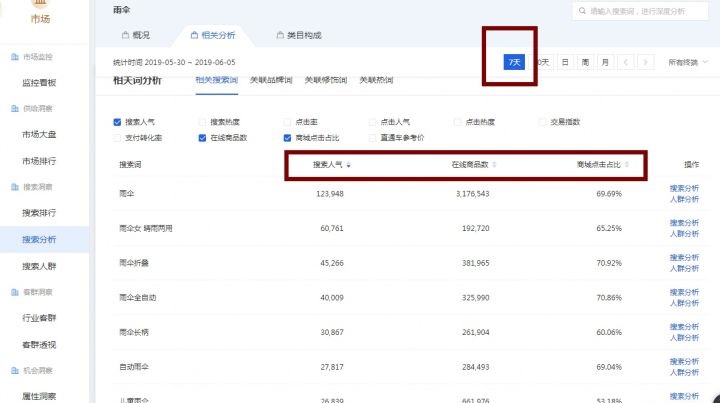Screen dimensions: 724x403
Task: Open the 所有终端 dropdown
Action: pos(688,62)
